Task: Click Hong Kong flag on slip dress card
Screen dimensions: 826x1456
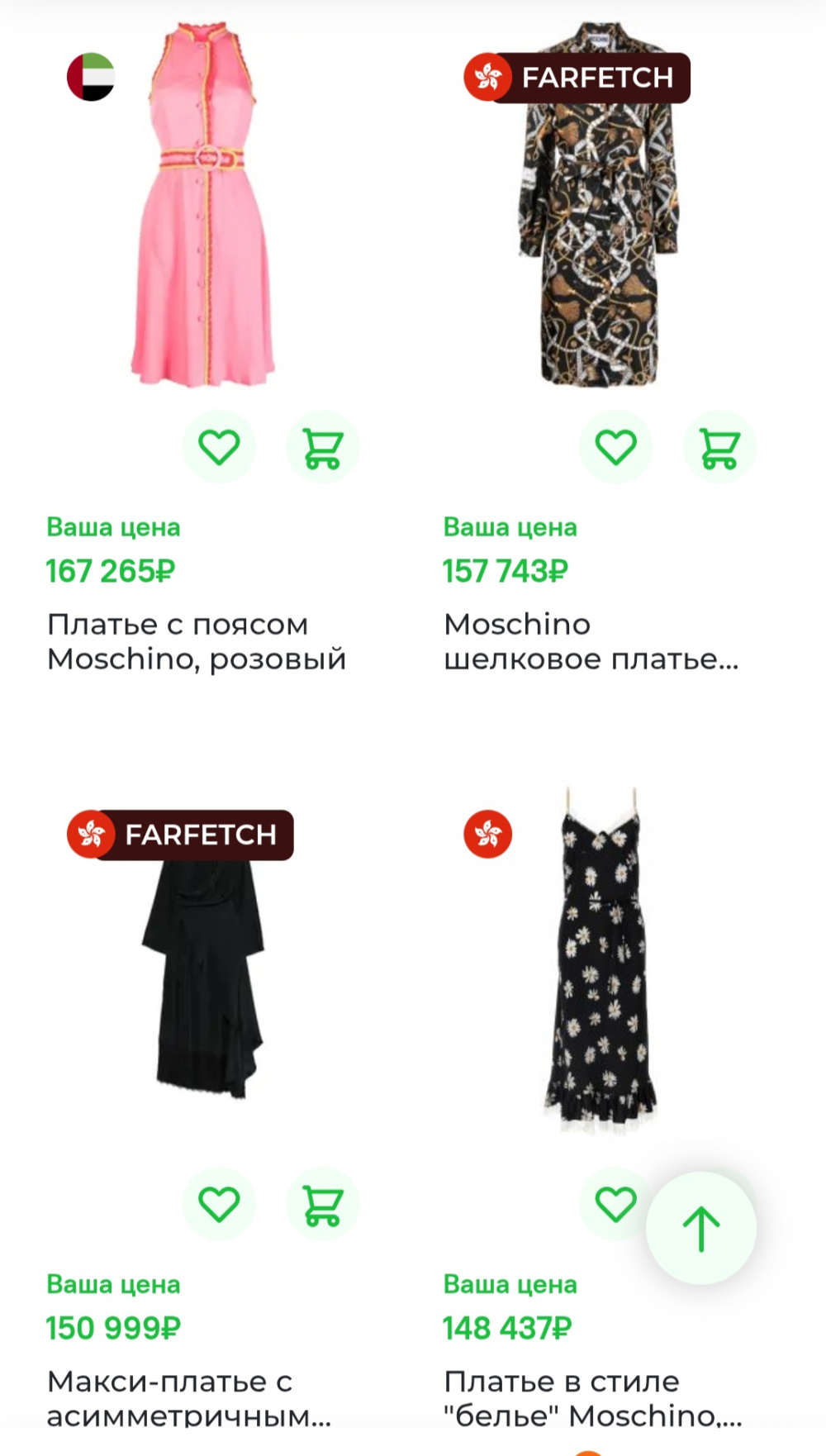Action: click(487, 835)
